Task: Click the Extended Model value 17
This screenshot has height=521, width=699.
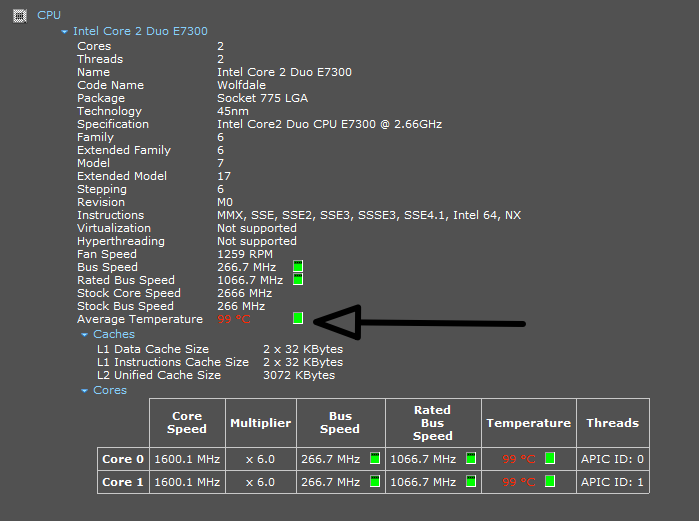Action: (224, 176)
